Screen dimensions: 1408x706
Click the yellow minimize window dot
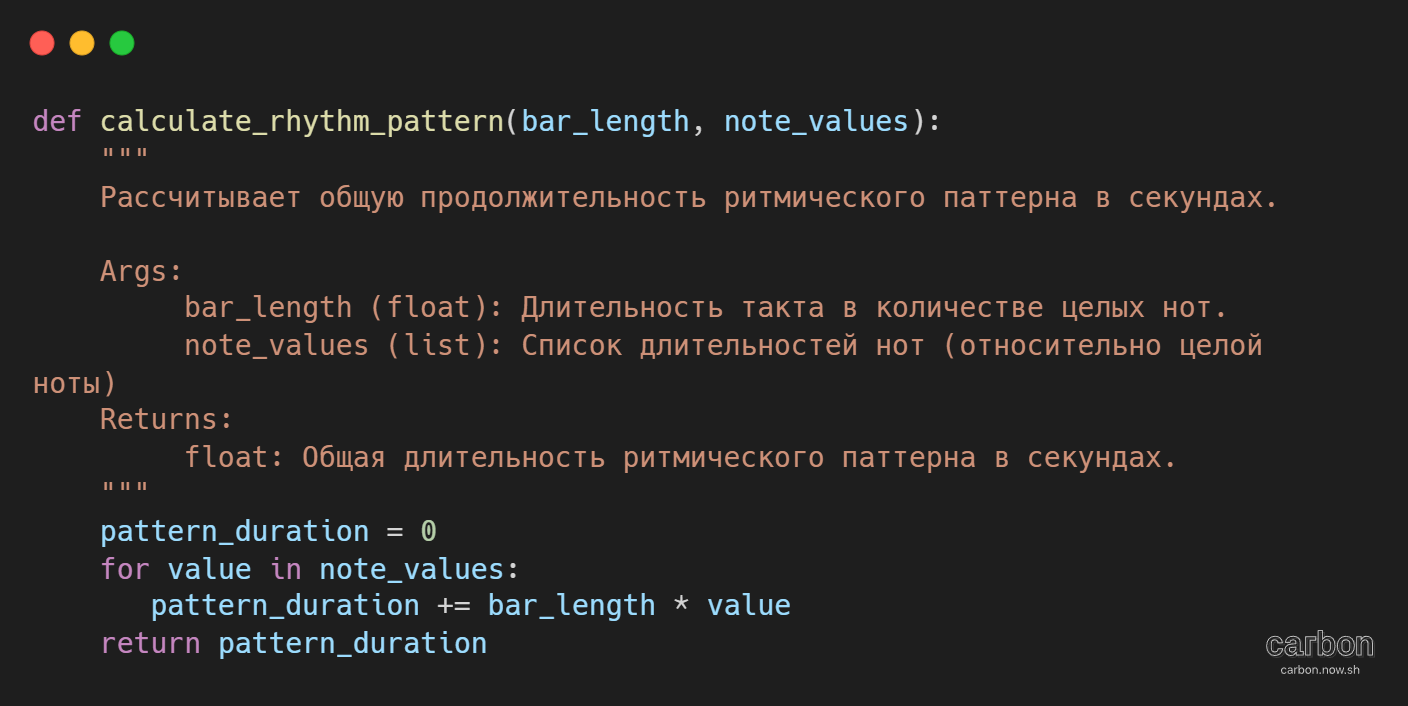pyautogui.click(x=82, y=43)
